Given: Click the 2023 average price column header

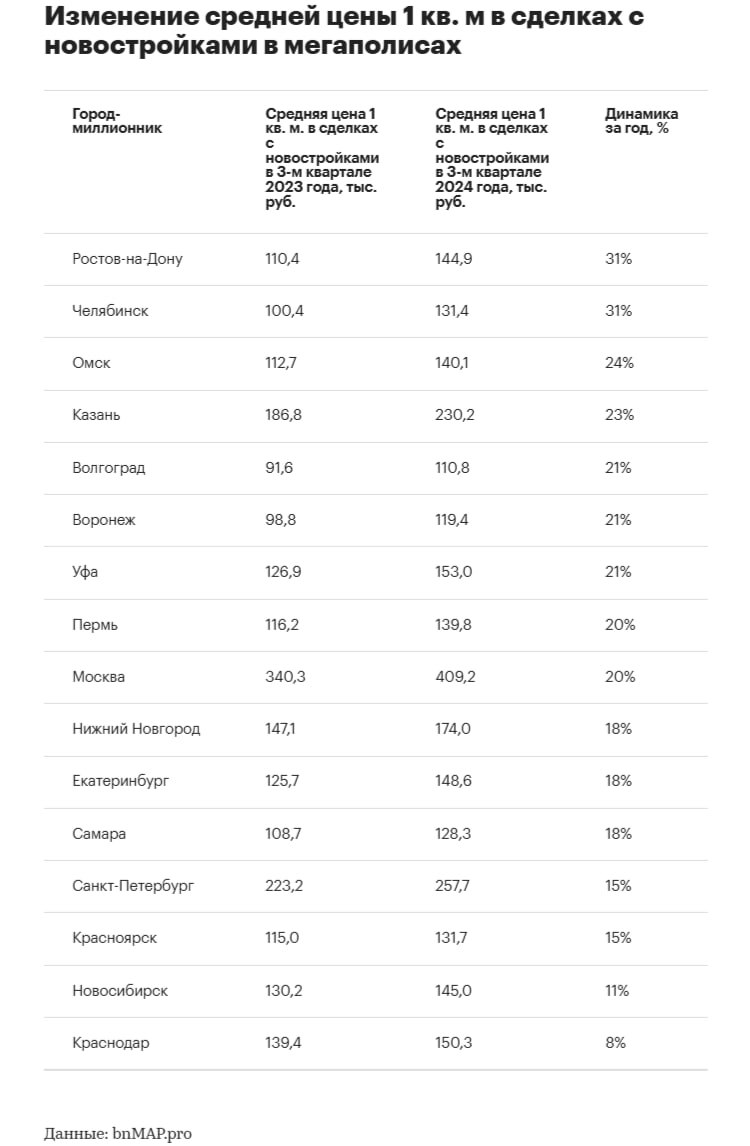Looking at the screenshot, I should (322, 158).
